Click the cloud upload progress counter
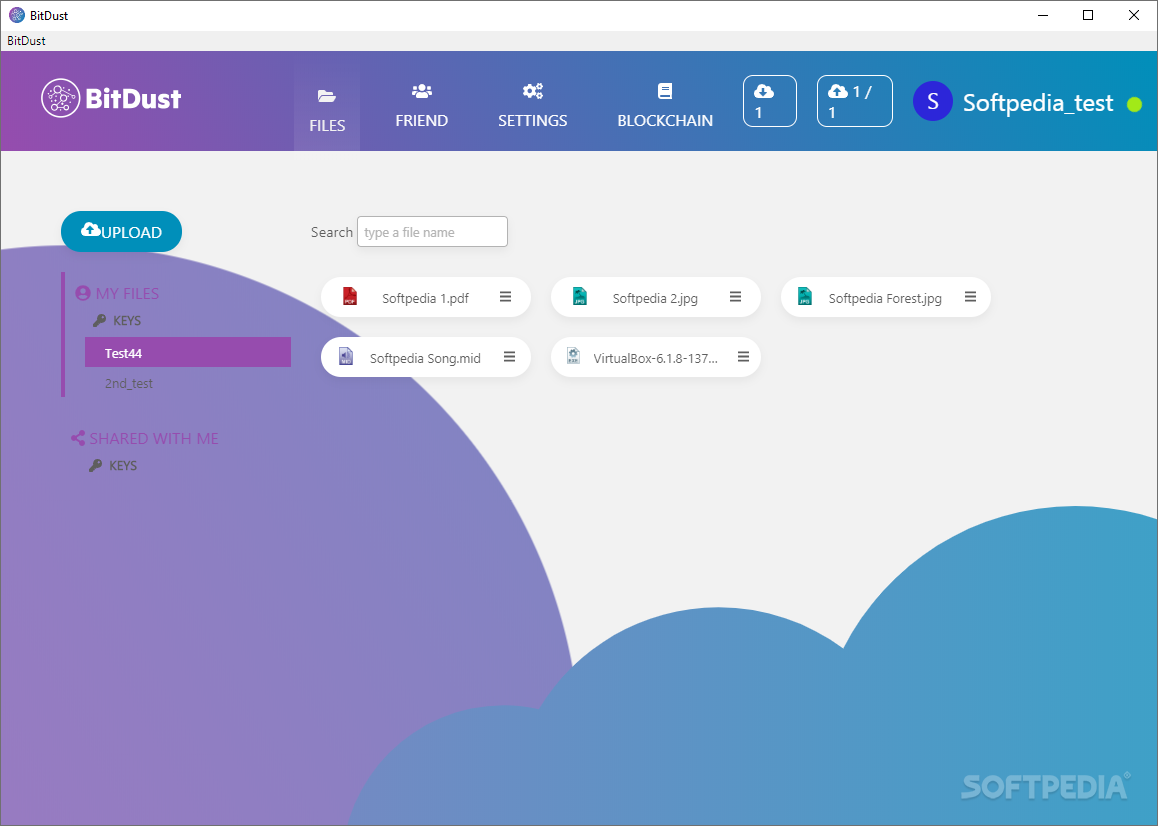The width and height of the screenshot is (1158, 826). (x=854, y=101)
